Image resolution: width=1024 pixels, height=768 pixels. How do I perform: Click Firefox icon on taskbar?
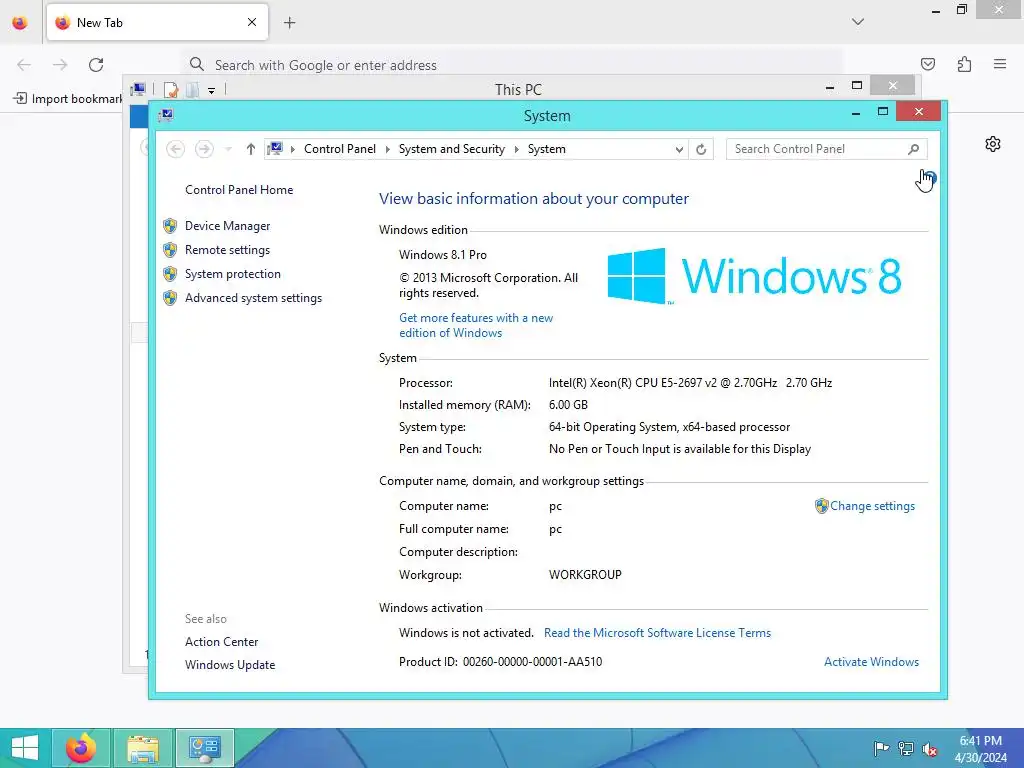point(81,748)
